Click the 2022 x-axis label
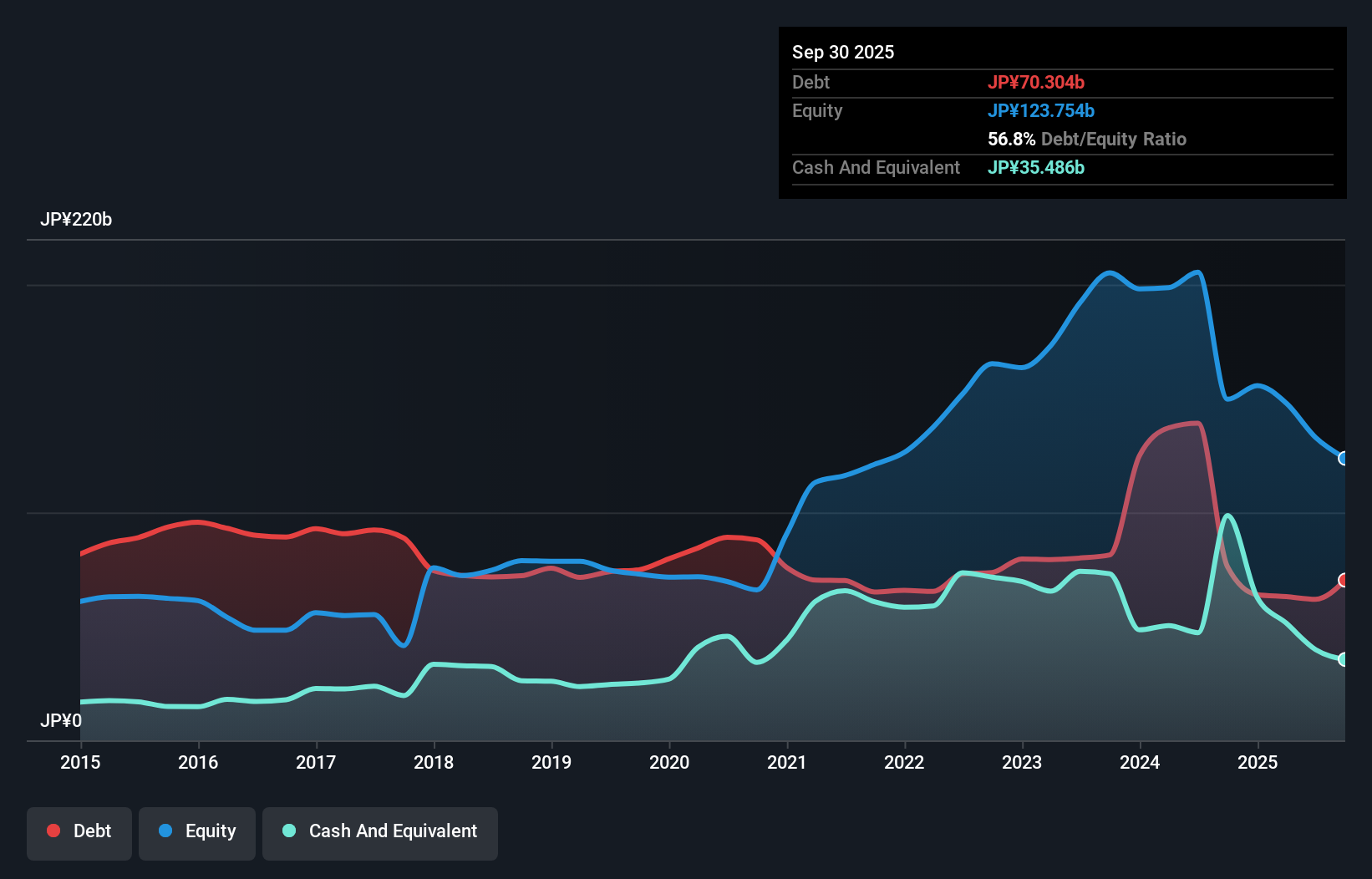This screenshot has height=879, width=1372. click(904, 762)
